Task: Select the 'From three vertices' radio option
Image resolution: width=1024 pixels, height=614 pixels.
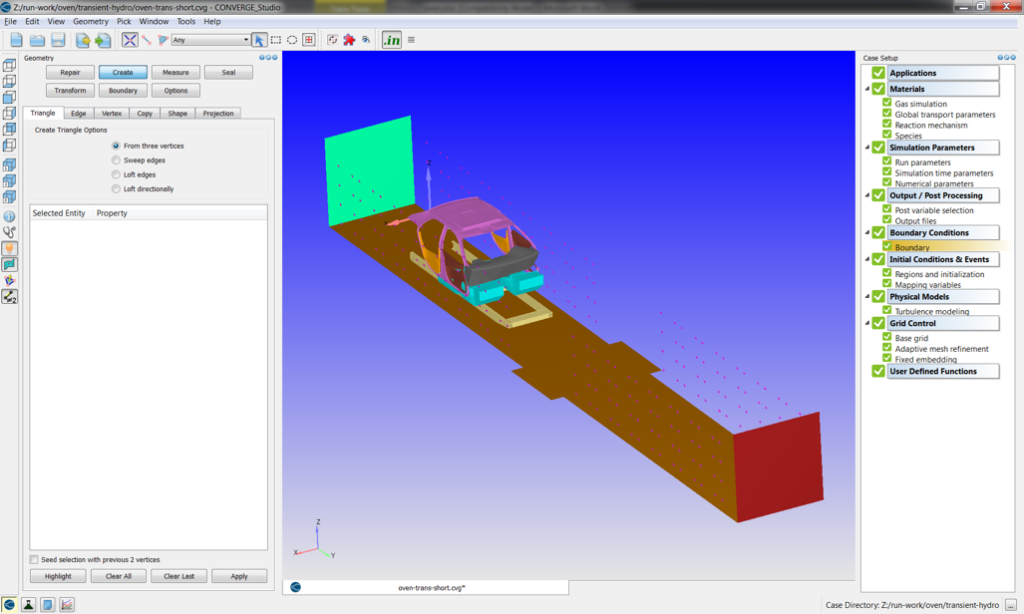Action: coord(116,146)
